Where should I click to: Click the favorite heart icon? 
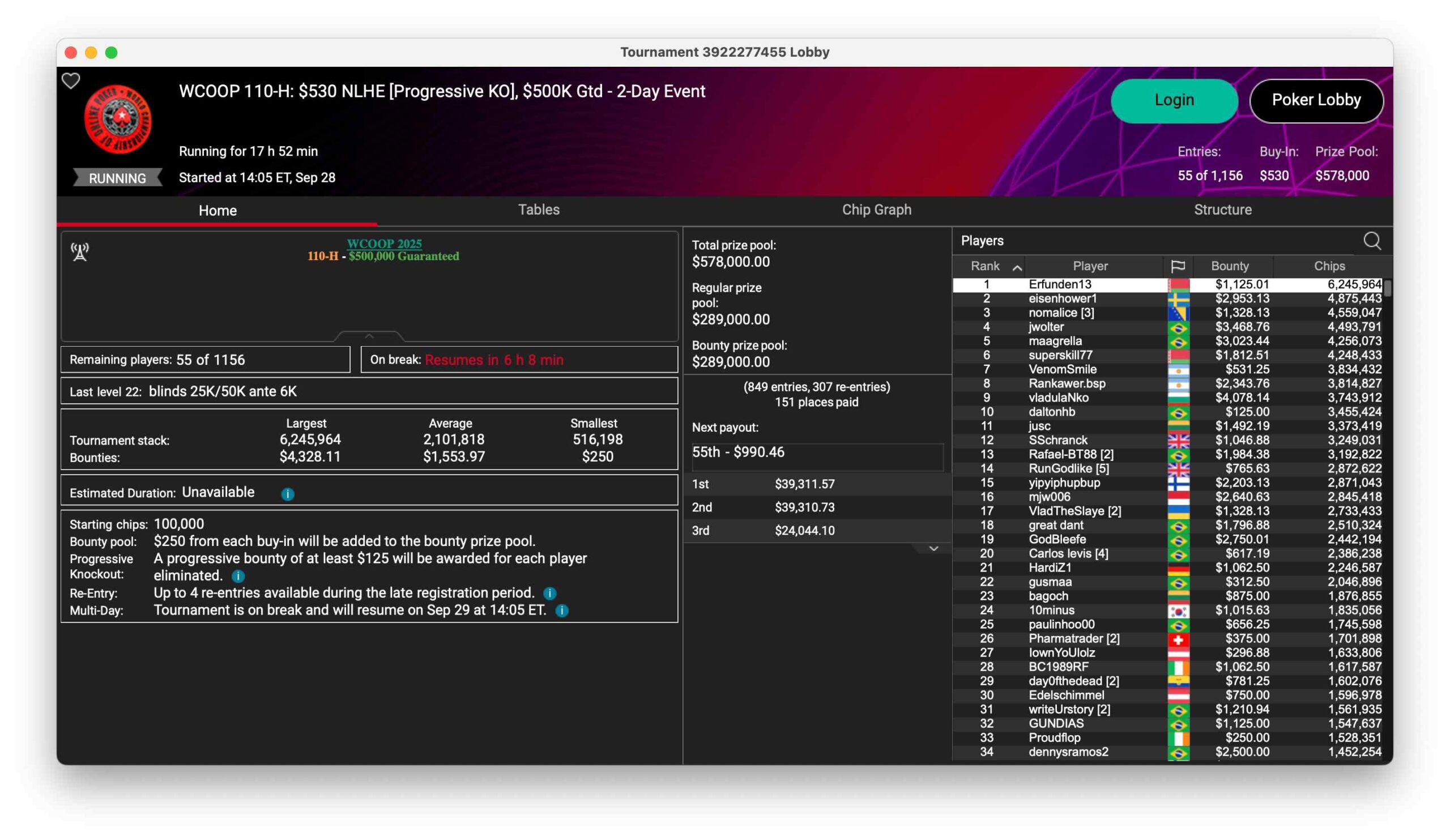(71, 81)
